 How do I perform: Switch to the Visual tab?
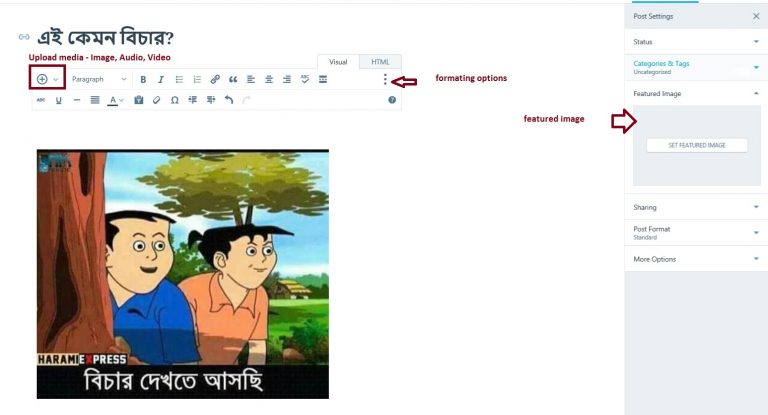click(338, 62)
